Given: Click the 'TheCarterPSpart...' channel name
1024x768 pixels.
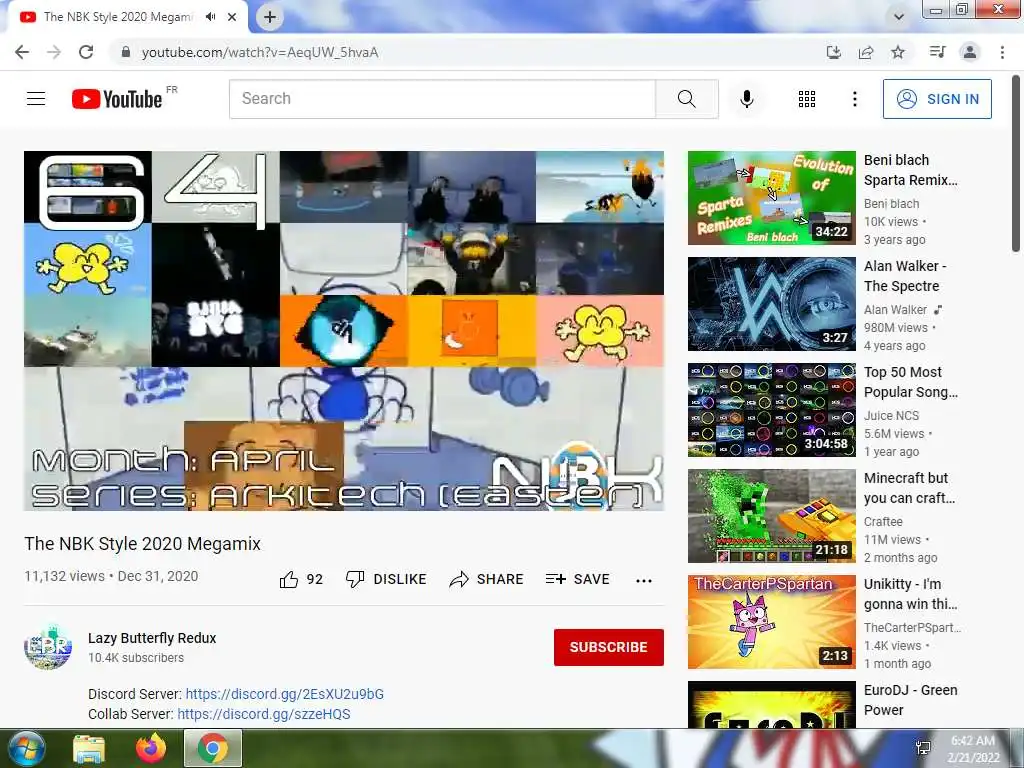Looking at the screenshot, I should pyautogui.click(x=912, y=627).
